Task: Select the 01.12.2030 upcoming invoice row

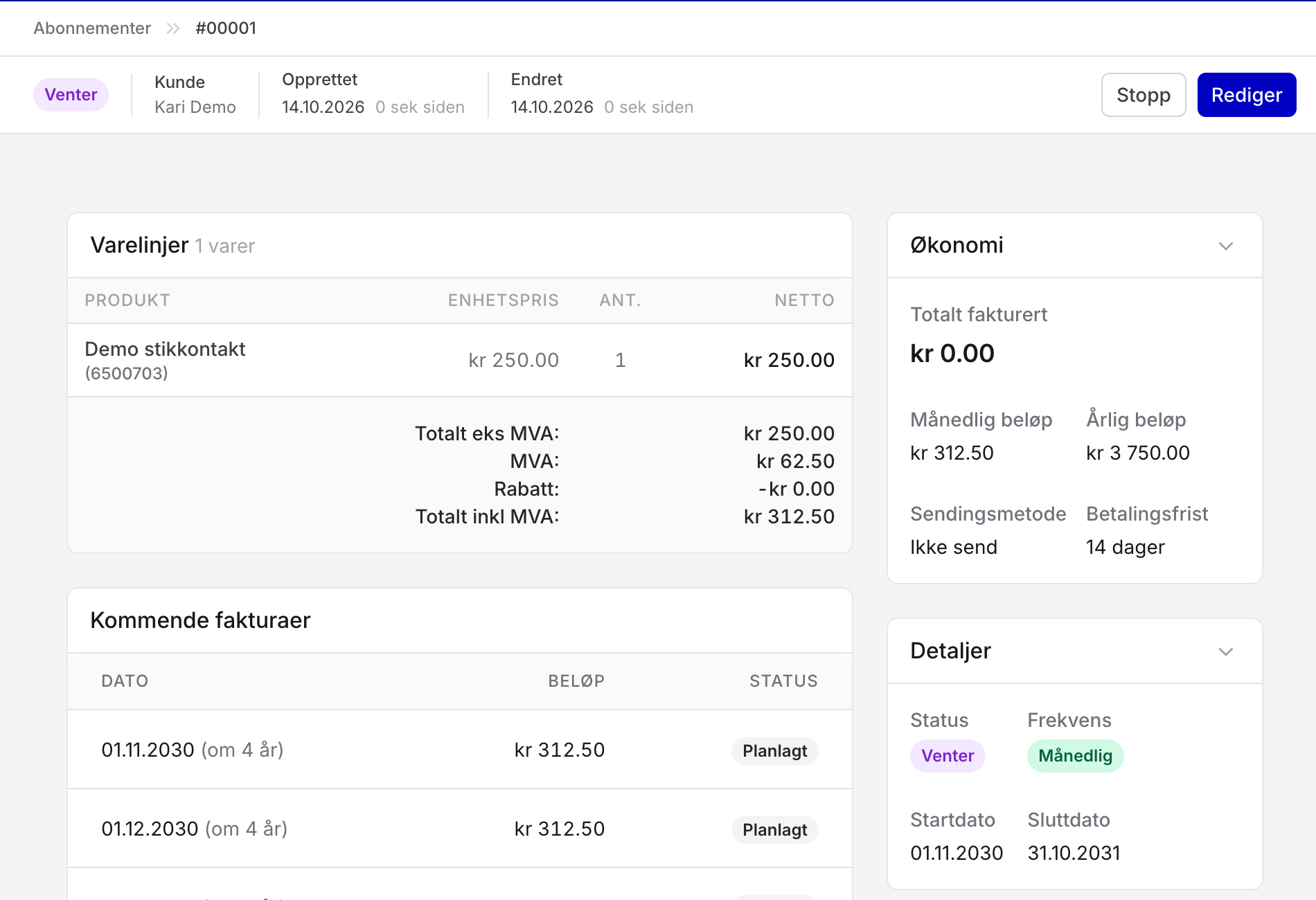Action: pyautogui.click(x=460, y=829)
